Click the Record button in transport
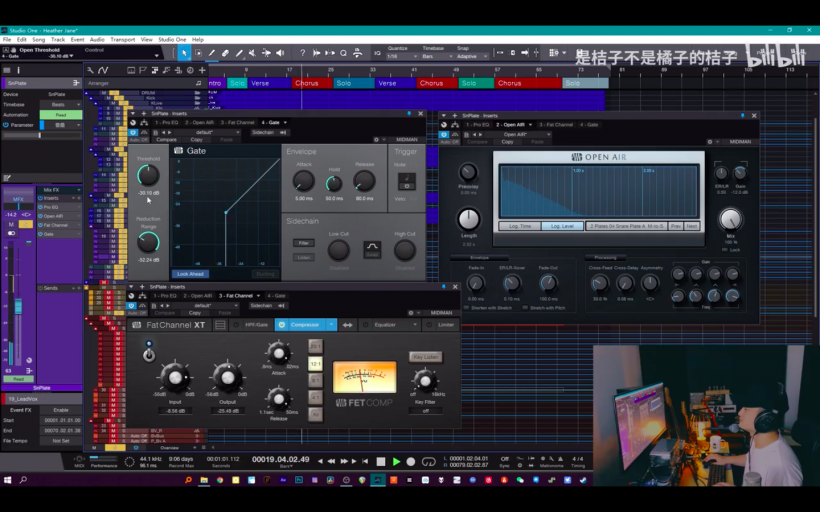 pyautogui.click(x=411, y=462)
